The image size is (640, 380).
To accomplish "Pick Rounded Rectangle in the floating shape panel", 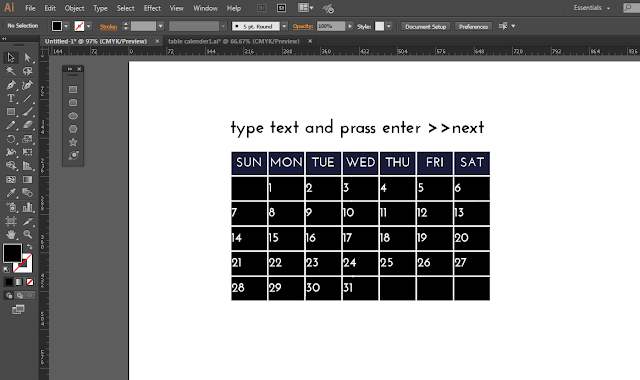I will point(73,102).
